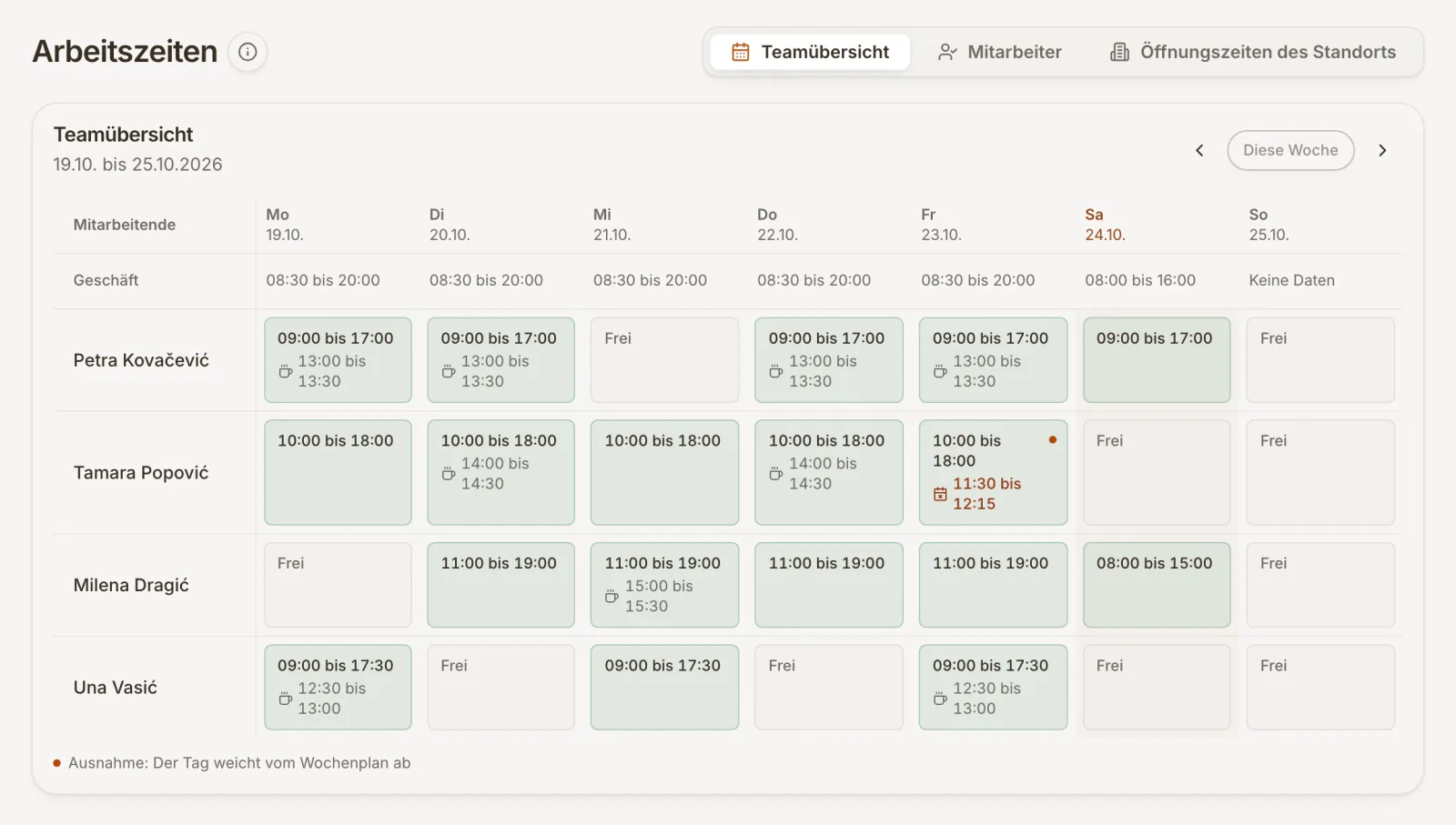This screenshot has width=1456, height=825.
Task: Click the Ausnahme legend text
Action: pyautogui.click(x=239, y=763)
